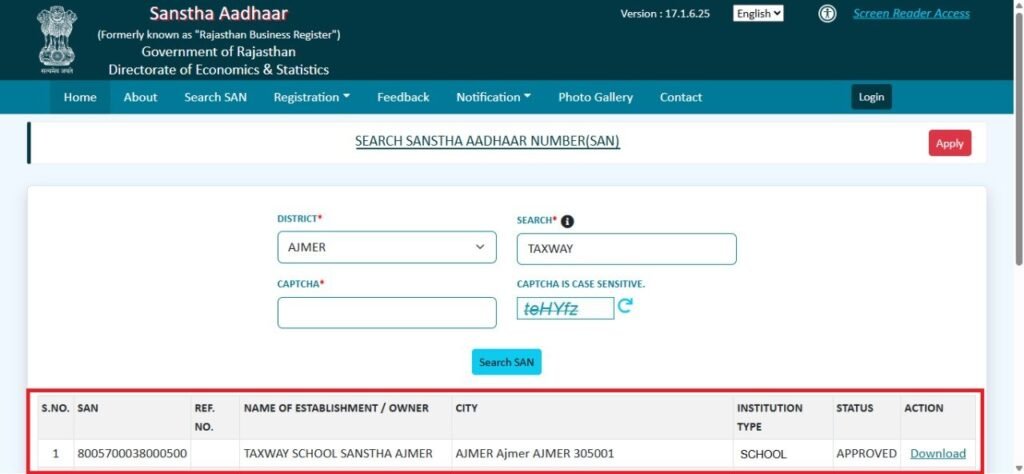Click the STATUS column header
Screen dimensions: 1024x474
coord(854,408)
